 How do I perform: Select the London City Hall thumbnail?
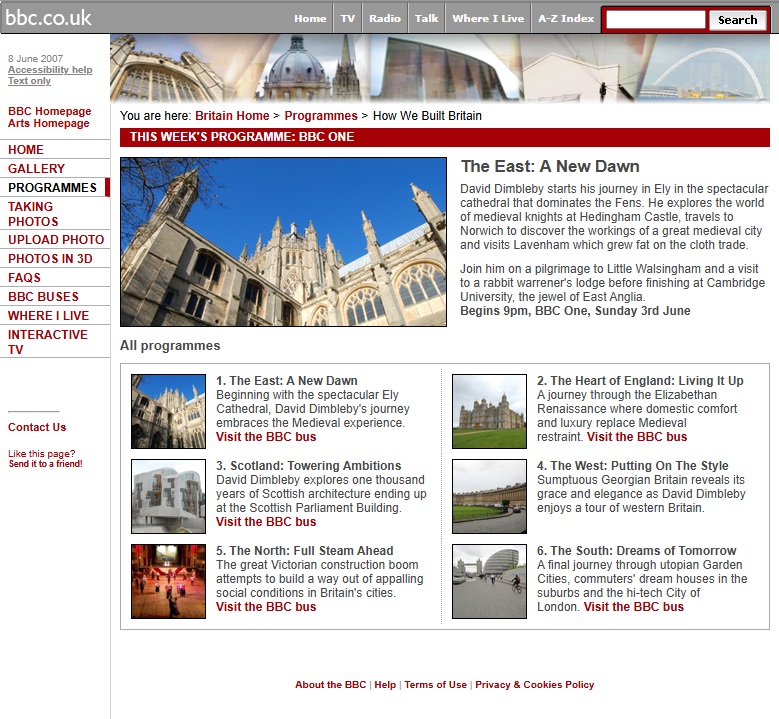(x=489, y=581)
